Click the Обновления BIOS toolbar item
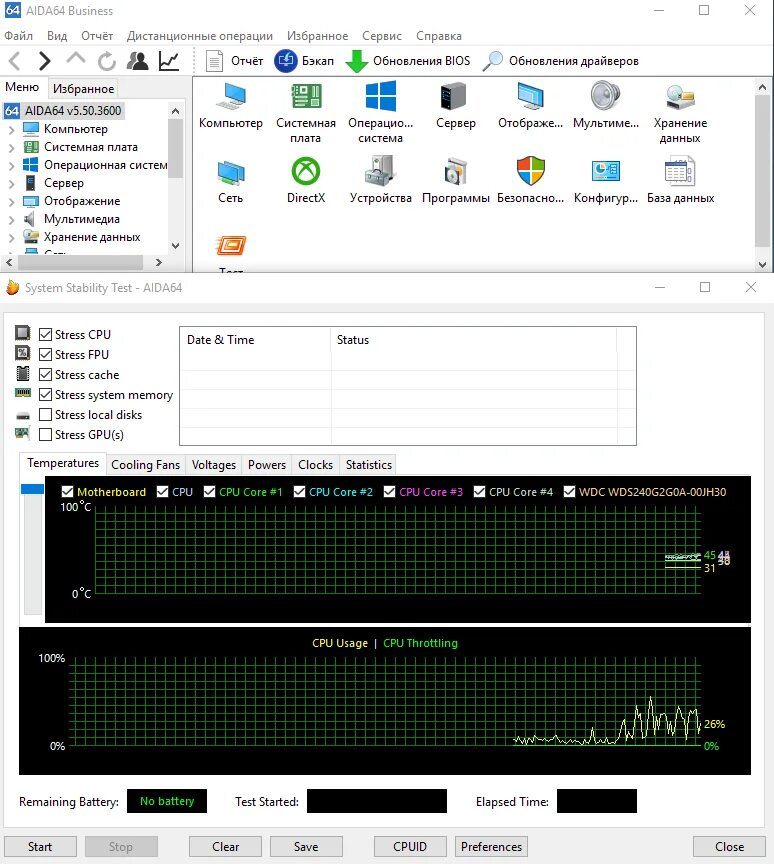 (x=408, y=61)
